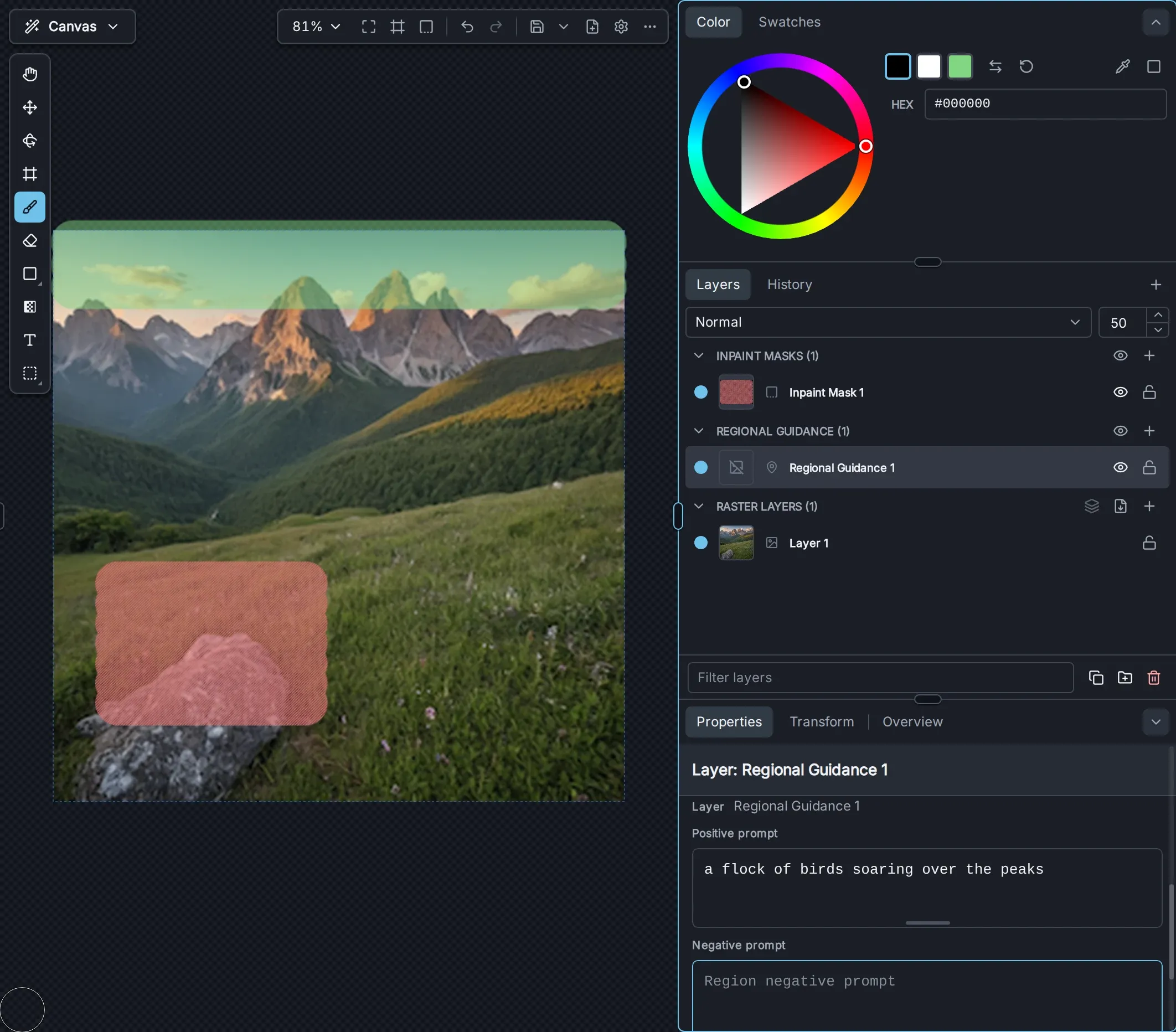Add a new inpaint mask
The width and height of the screenshot is (1176, 1032).
click(1149, 355)
